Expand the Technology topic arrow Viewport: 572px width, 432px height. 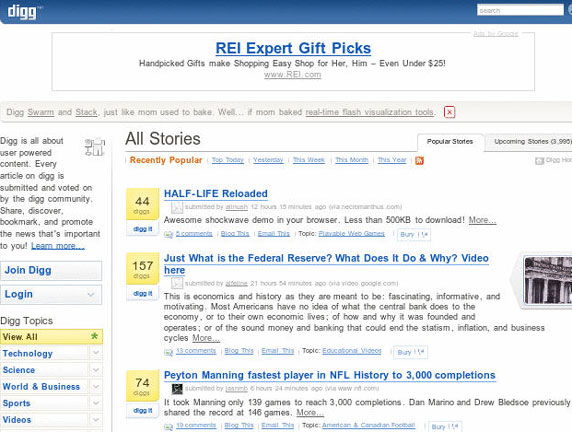click(x=96, y=353)
